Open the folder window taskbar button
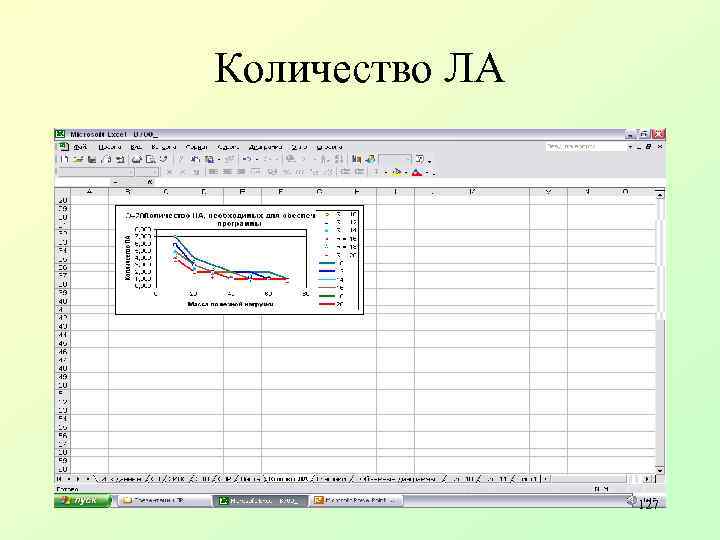 (163, 501)
